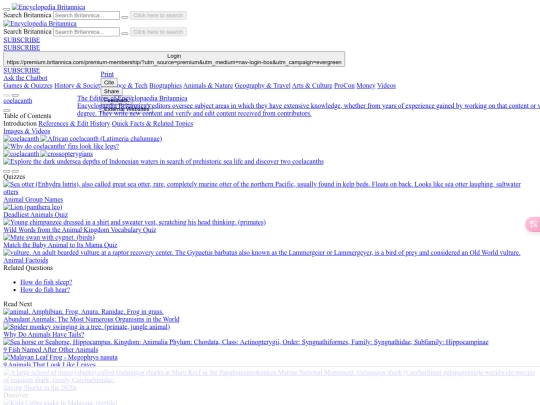The width and height of the screenshot is (540, 405).
Task: Focus the second Search Britannica input field
Action: coord(86,32)
